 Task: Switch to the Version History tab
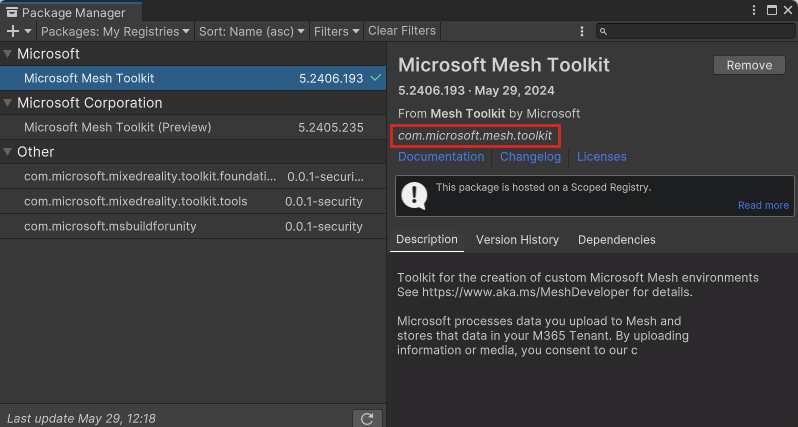517,240
